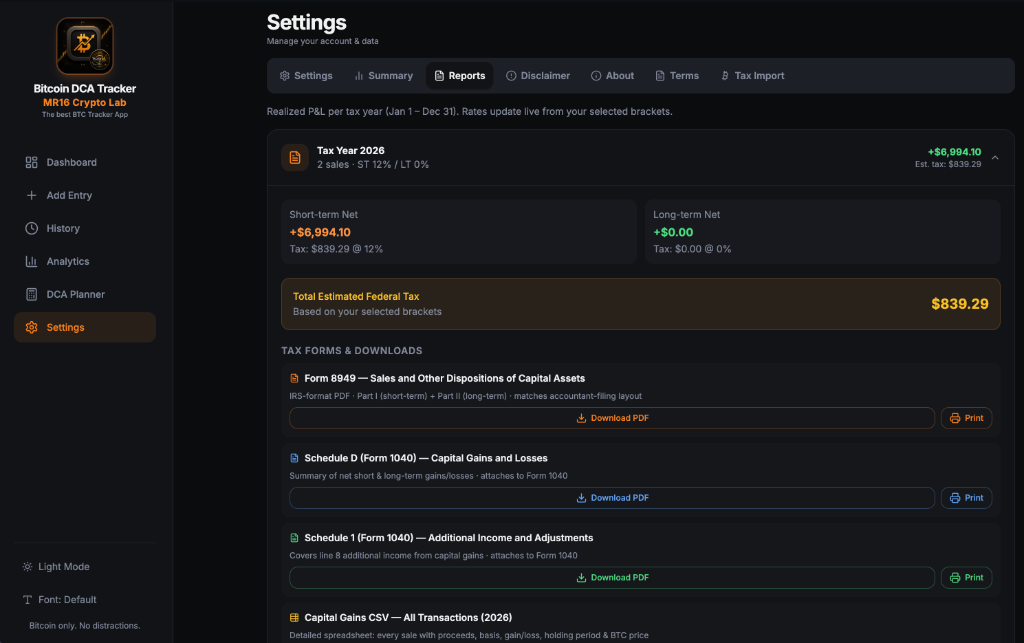The height and width of the screenshot is (643, 1024).
Task: Click the Capital Gains CSV spreadsheet icon
Action: [x=295, y=618]
